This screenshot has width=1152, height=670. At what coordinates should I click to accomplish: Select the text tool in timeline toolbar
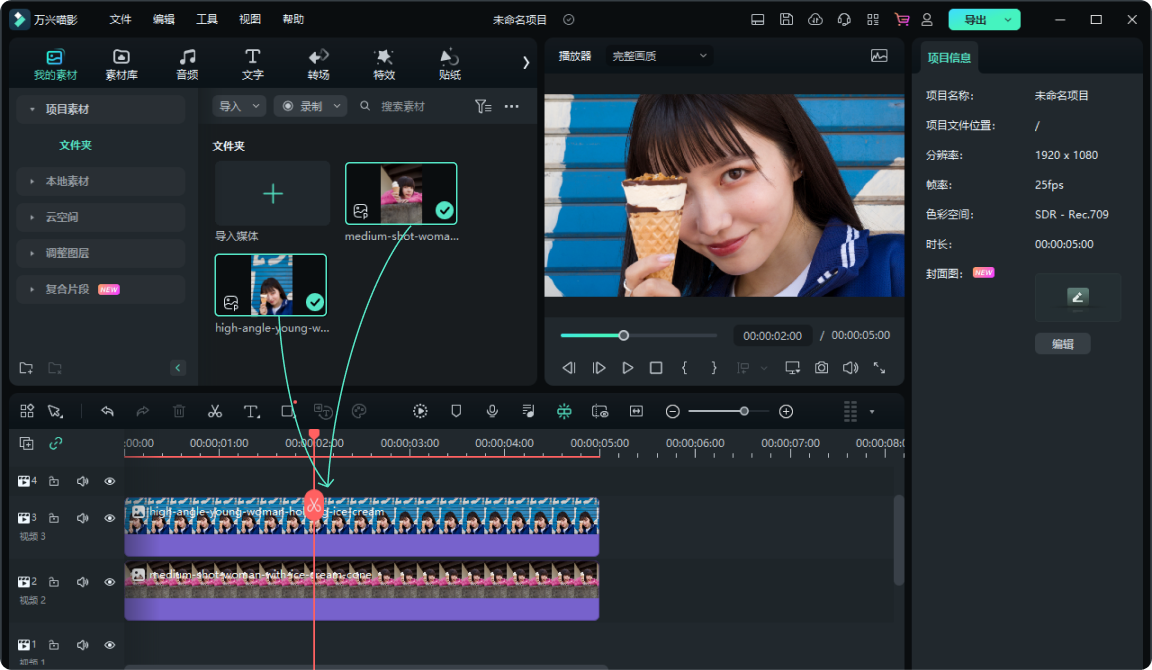(251, 411)
